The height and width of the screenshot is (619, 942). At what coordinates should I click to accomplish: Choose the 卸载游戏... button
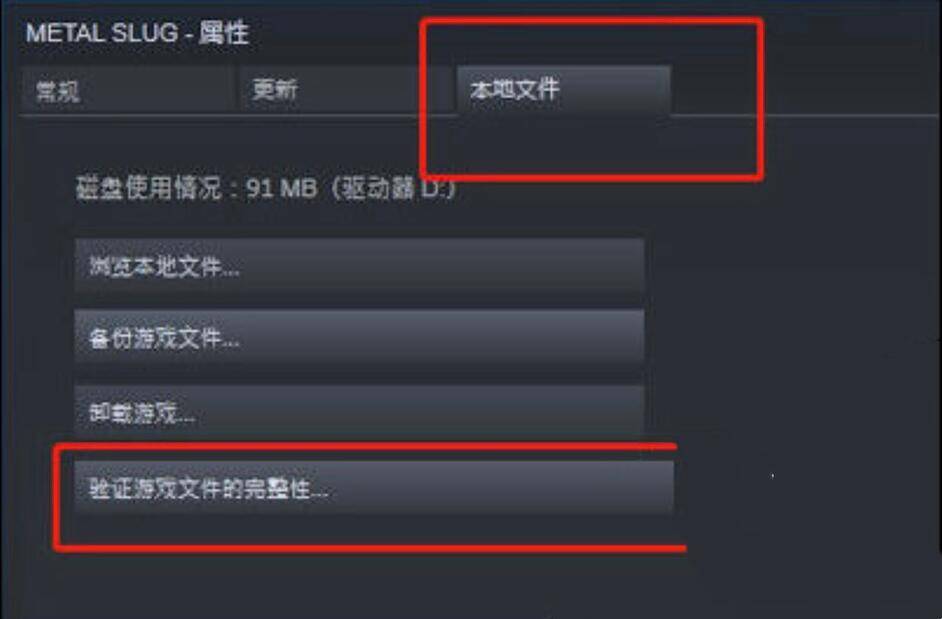click(x=359, y=412)
